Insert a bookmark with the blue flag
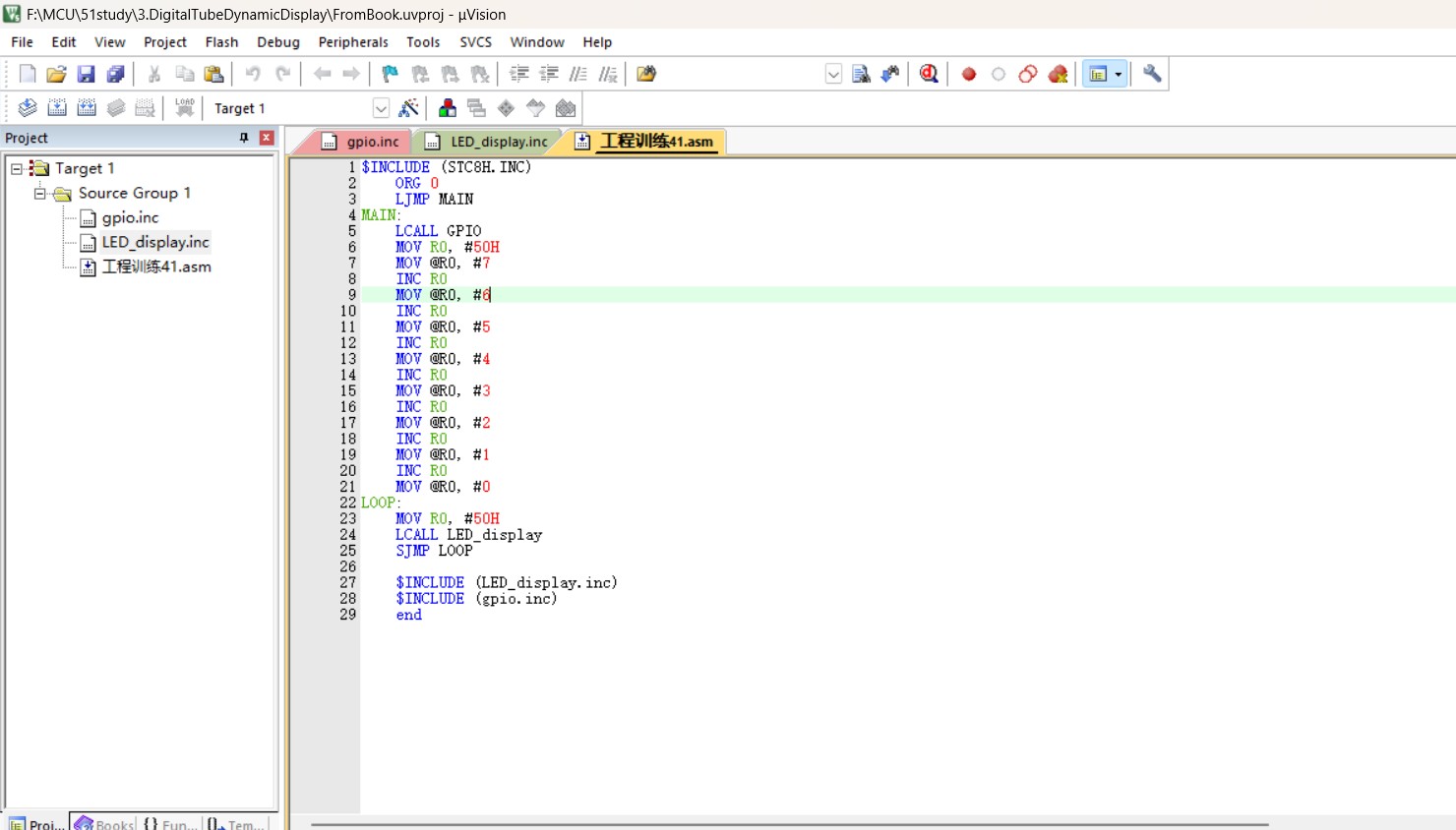Image resolution: width=1456 pixels, height=830 pixels. point(391,74)
